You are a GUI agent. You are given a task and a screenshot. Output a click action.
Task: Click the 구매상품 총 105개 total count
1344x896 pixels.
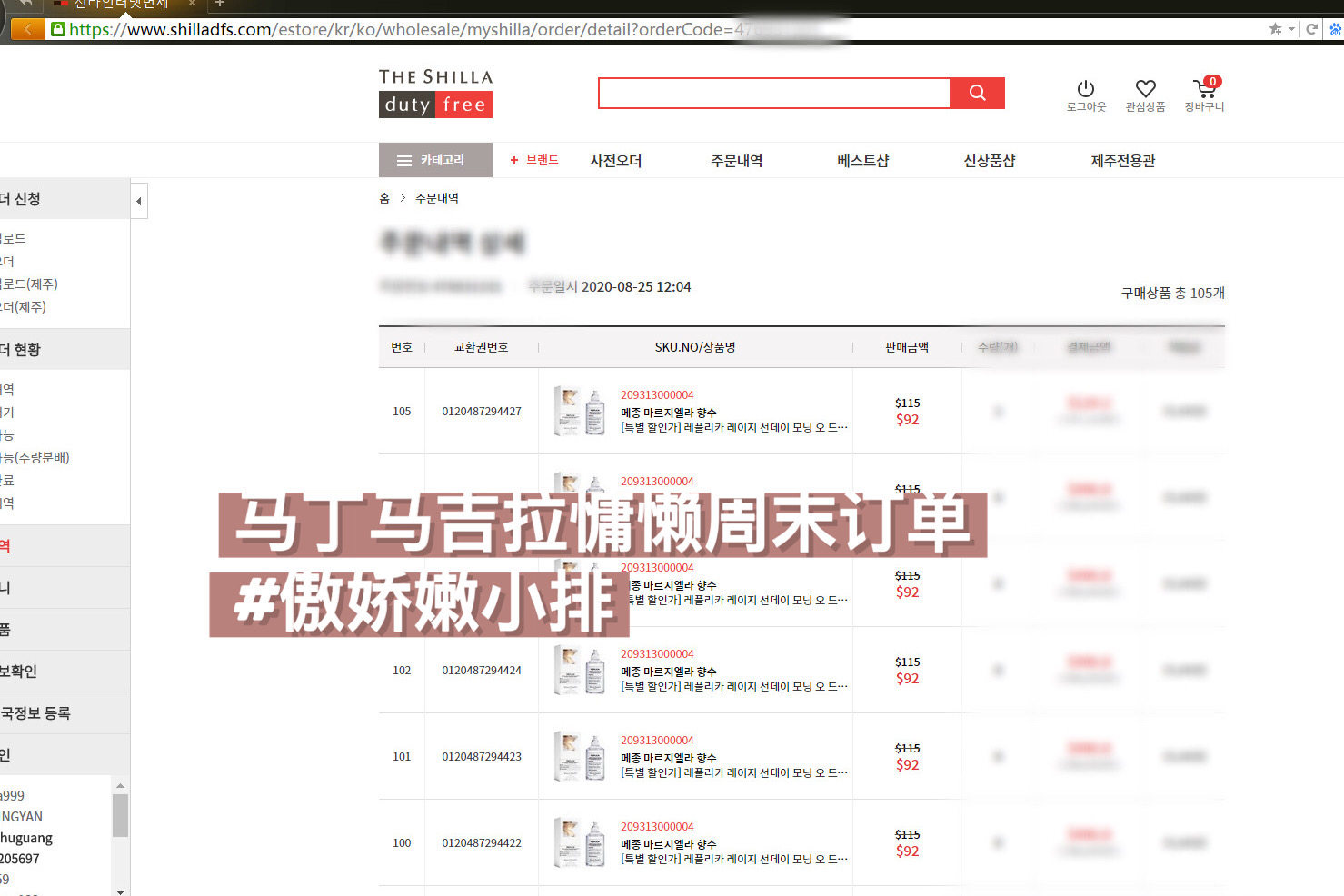(1173, 293)
